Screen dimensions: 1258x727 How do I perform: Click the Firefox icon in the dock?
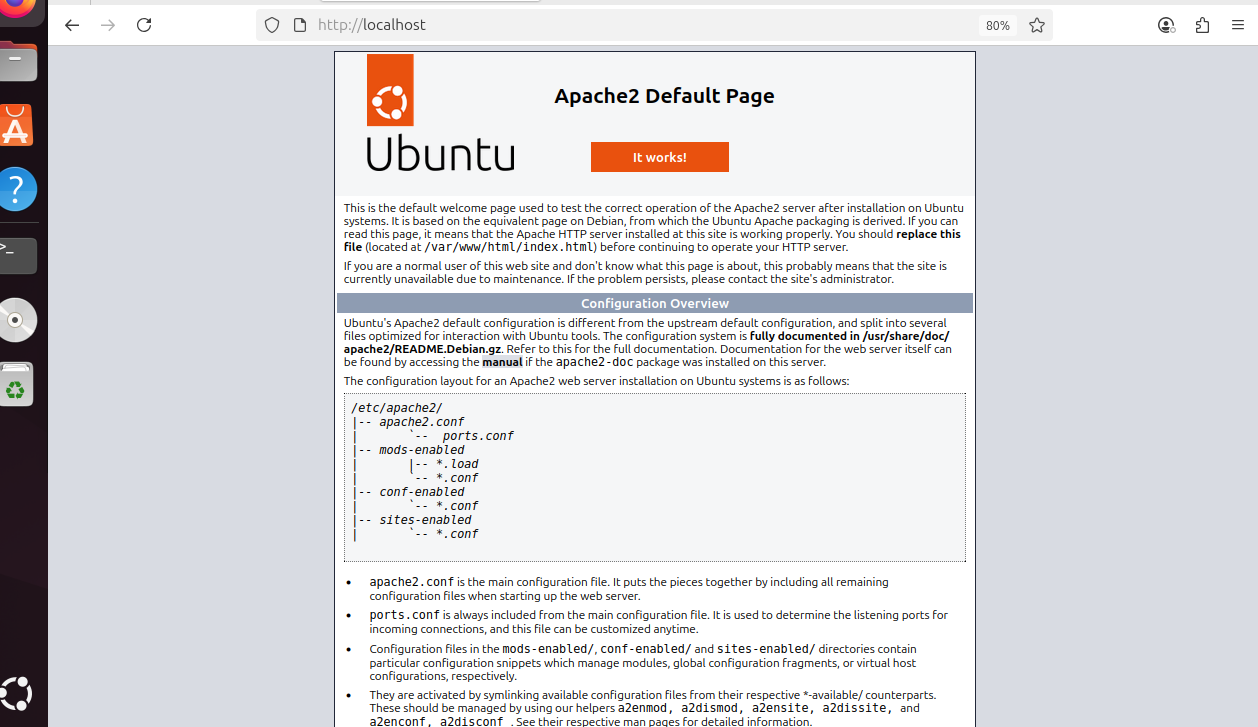17,10
